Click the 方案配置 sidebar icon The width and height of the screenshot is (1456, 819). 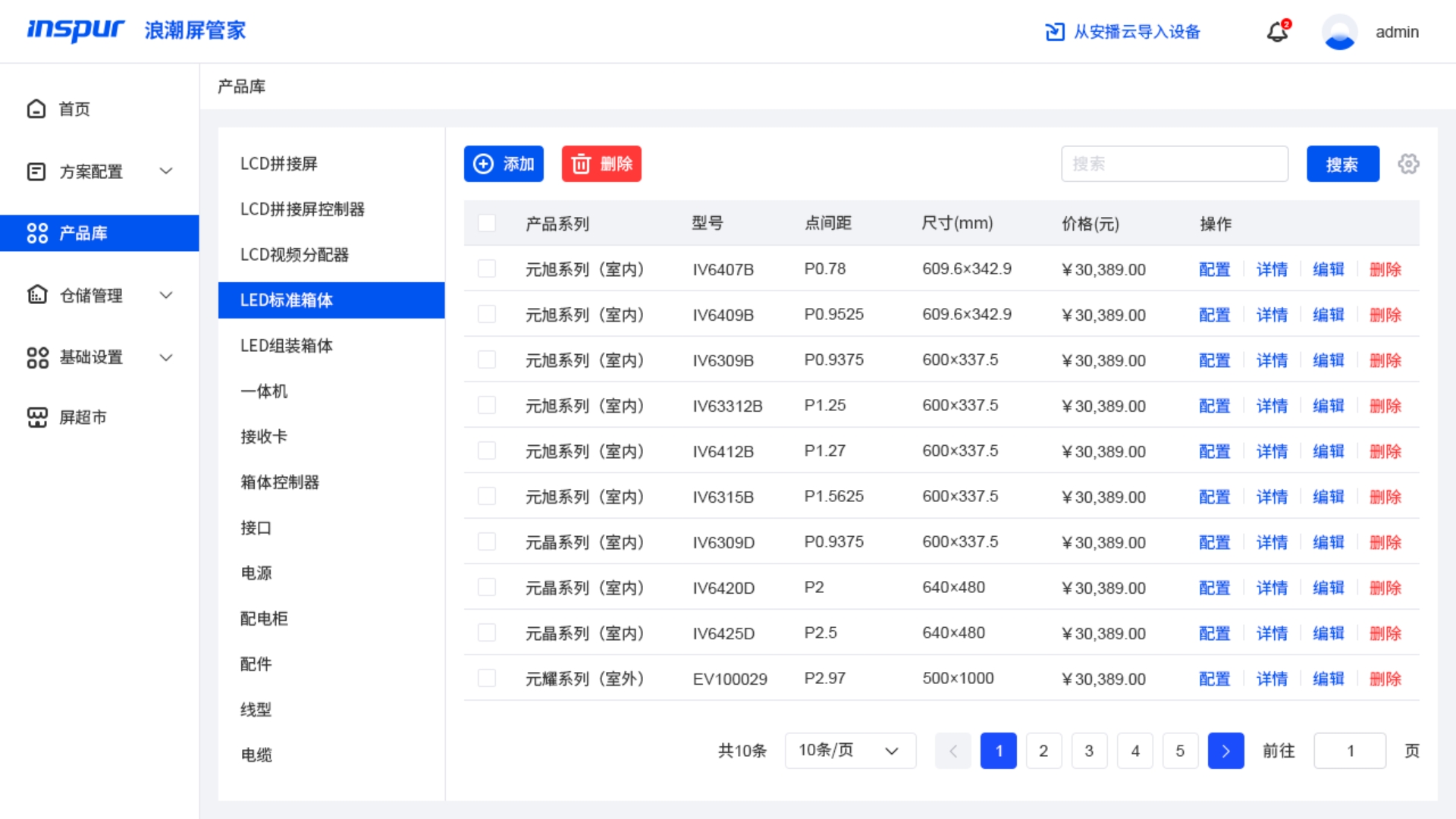(36, 171)
